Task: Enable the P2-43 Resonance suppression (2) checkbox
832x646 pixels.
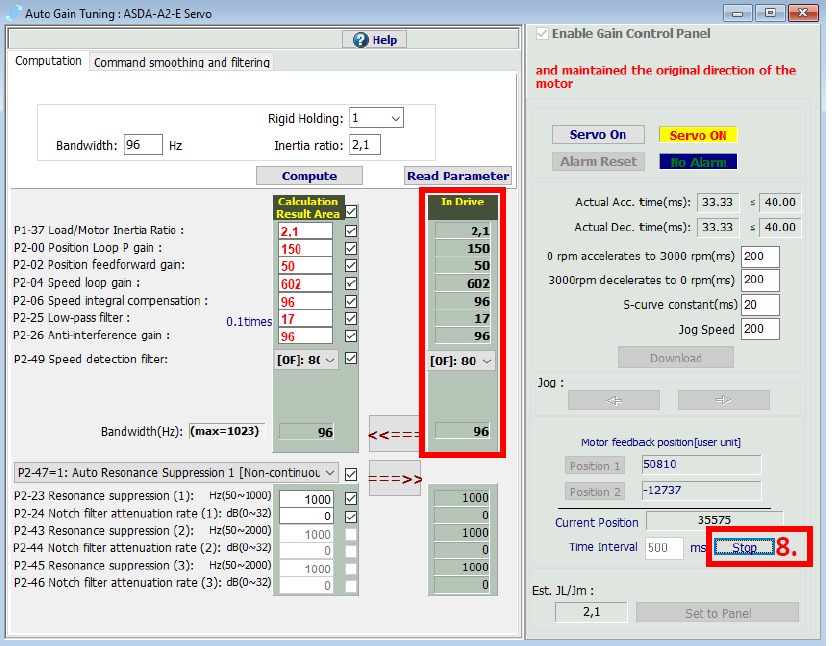Action: tap(351, 534)
